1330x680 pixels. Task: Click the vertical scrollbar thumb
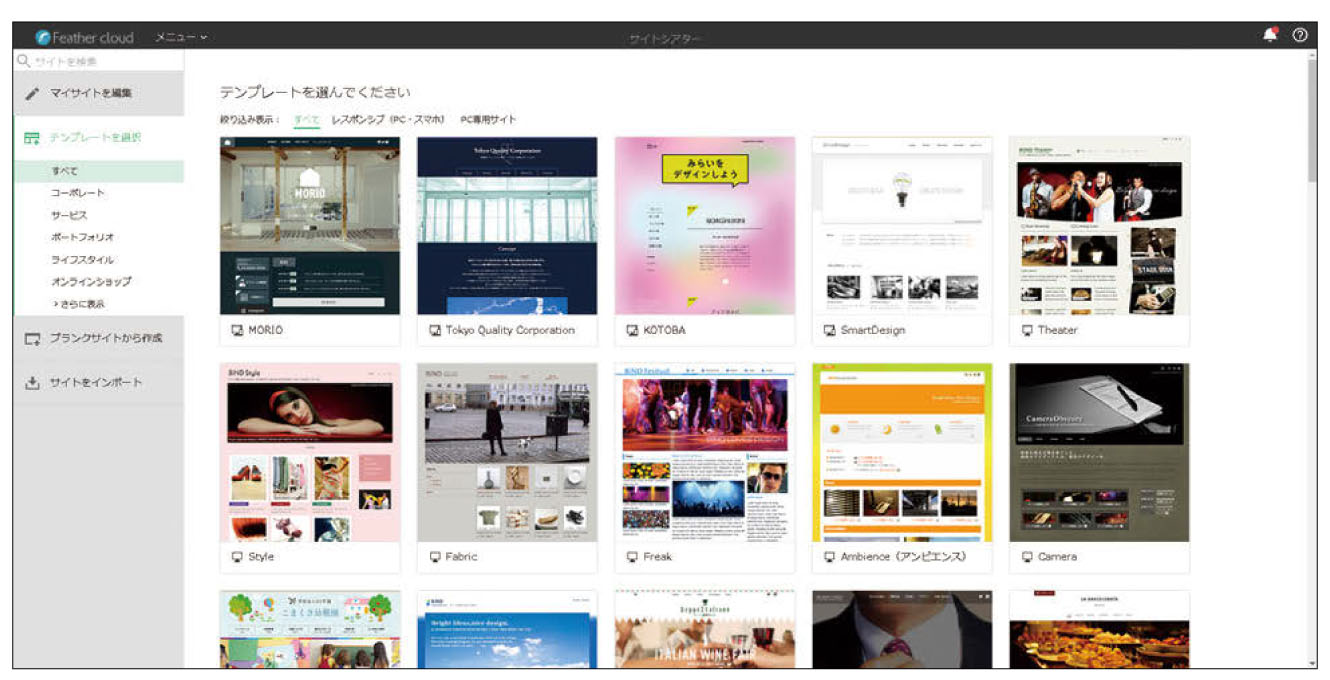(1312, 123)
